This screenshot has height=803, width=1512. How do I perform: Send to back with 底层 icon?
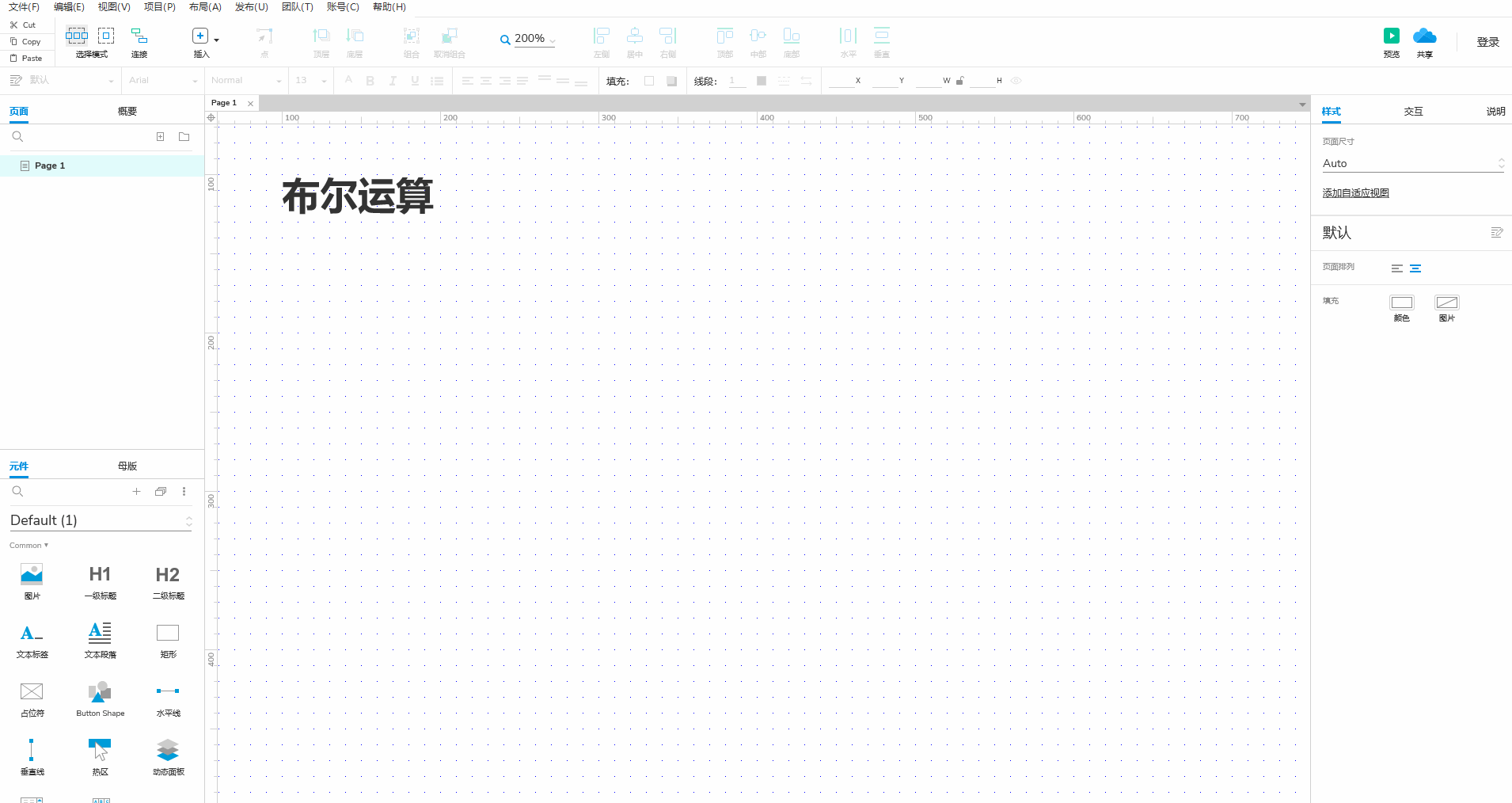point(355,36)
